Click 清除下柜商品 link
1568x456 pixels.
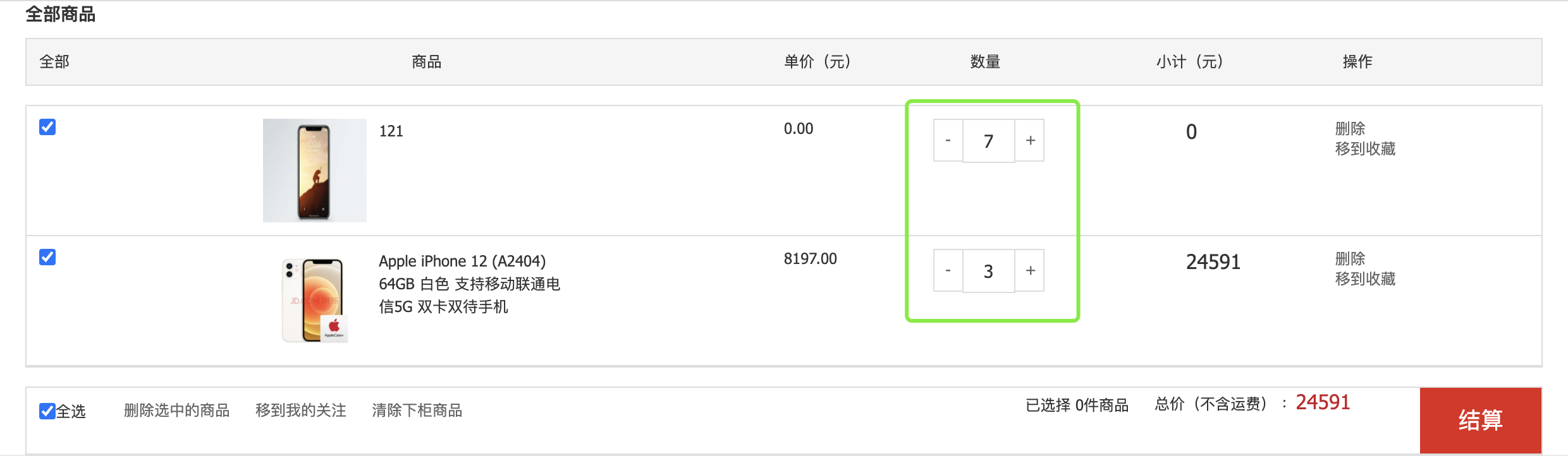(x=417, y=411)
